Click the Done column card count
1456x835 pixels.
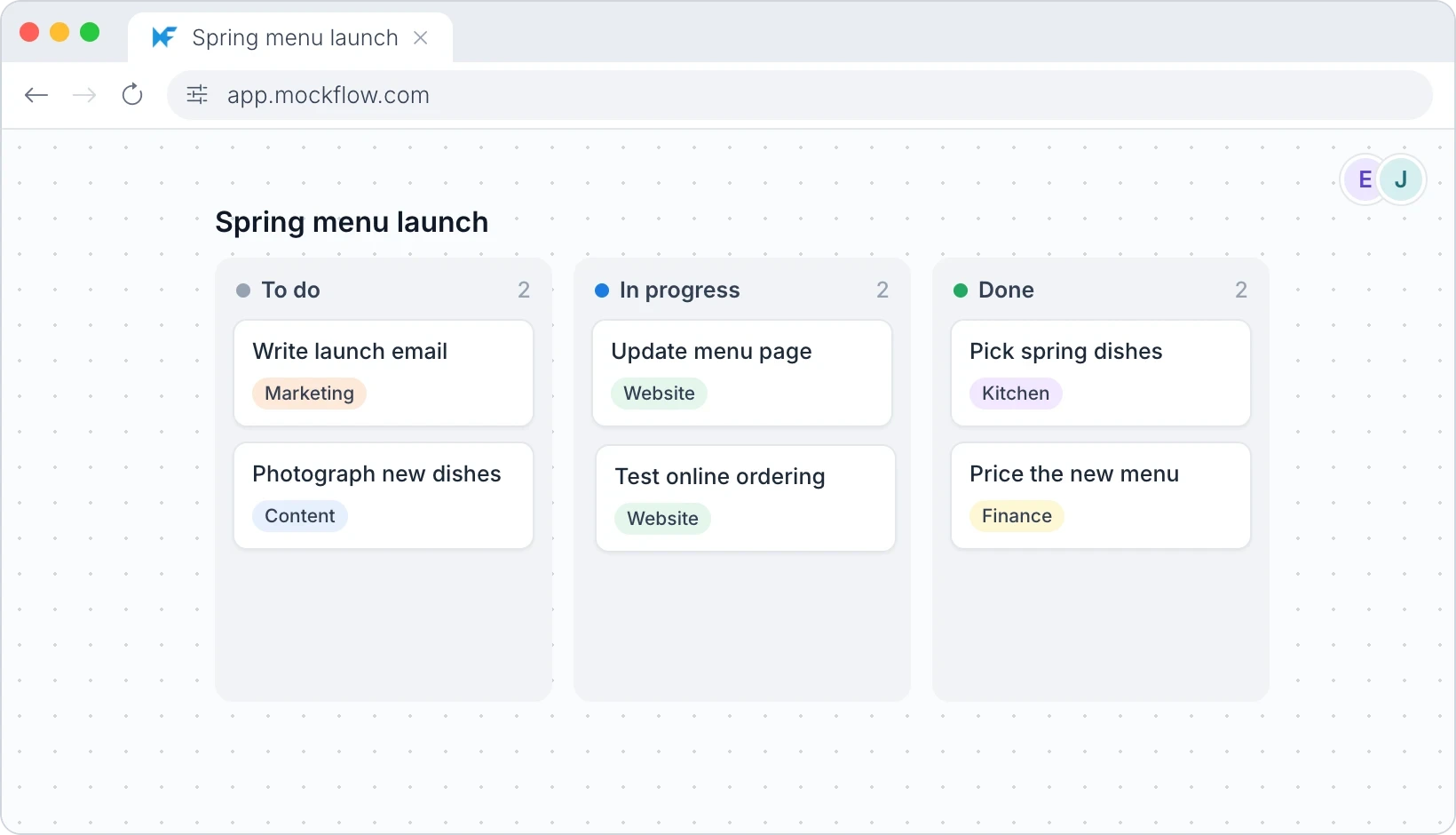[1241, 290]
